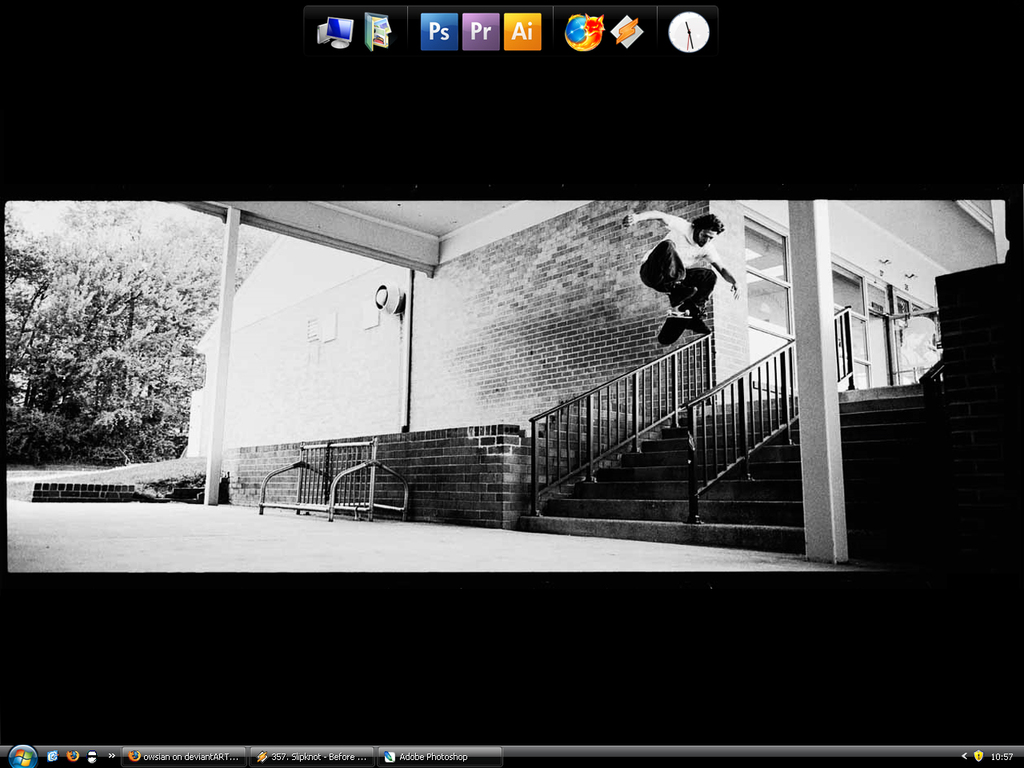The height and width of the screenshot is (768, 1024).
Task: Launch Winamp from the top dock
Action: click(x=626, y=31)
